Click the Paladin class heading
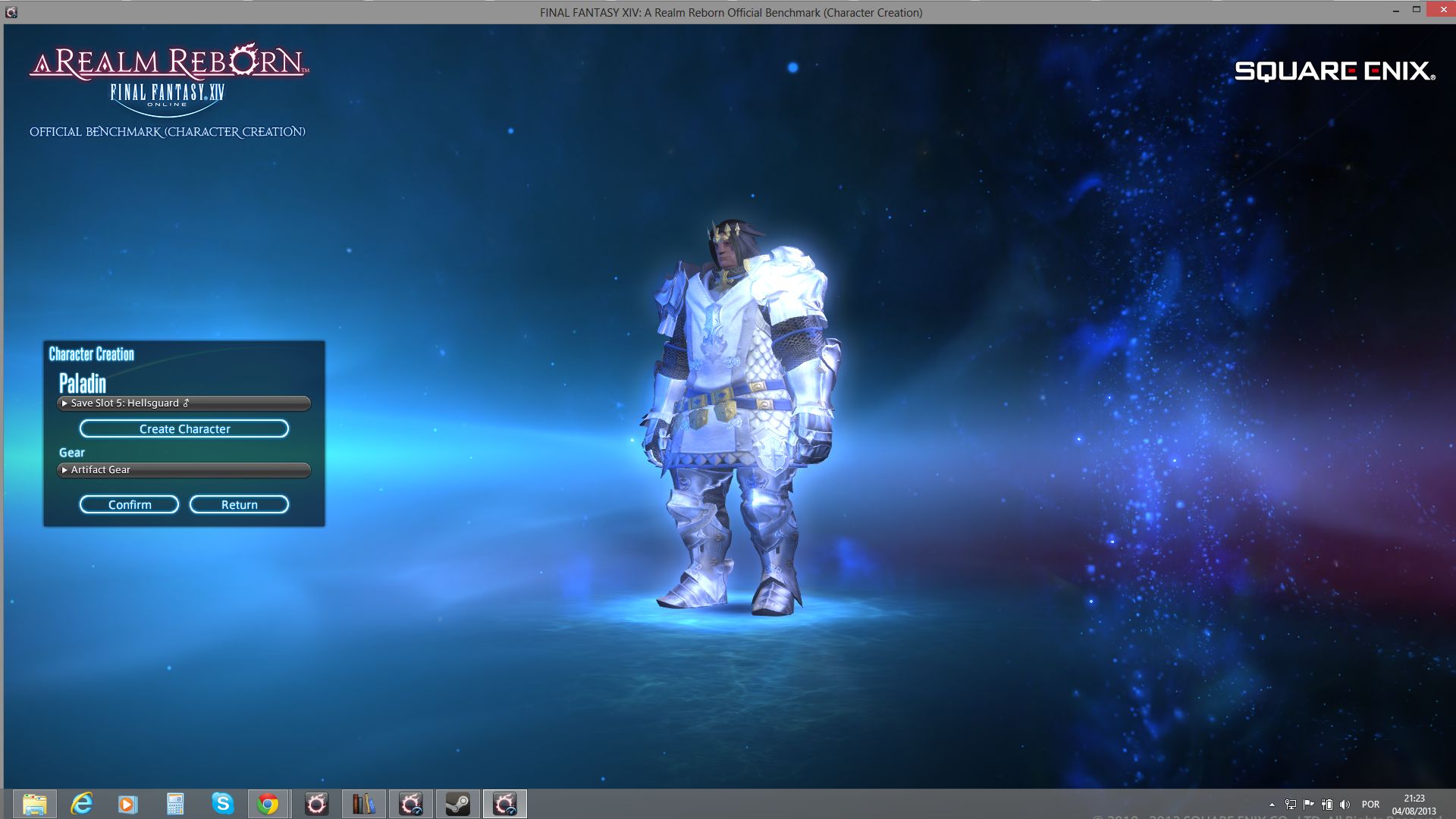This screenshot has width=1456, height=819. pyautogui.click(x=83, y=383)
